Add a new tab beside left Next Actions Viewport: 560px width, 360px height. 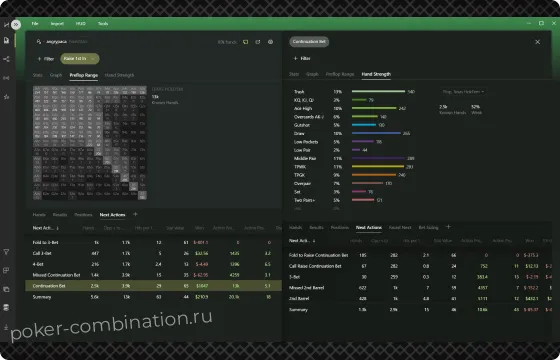135,214
